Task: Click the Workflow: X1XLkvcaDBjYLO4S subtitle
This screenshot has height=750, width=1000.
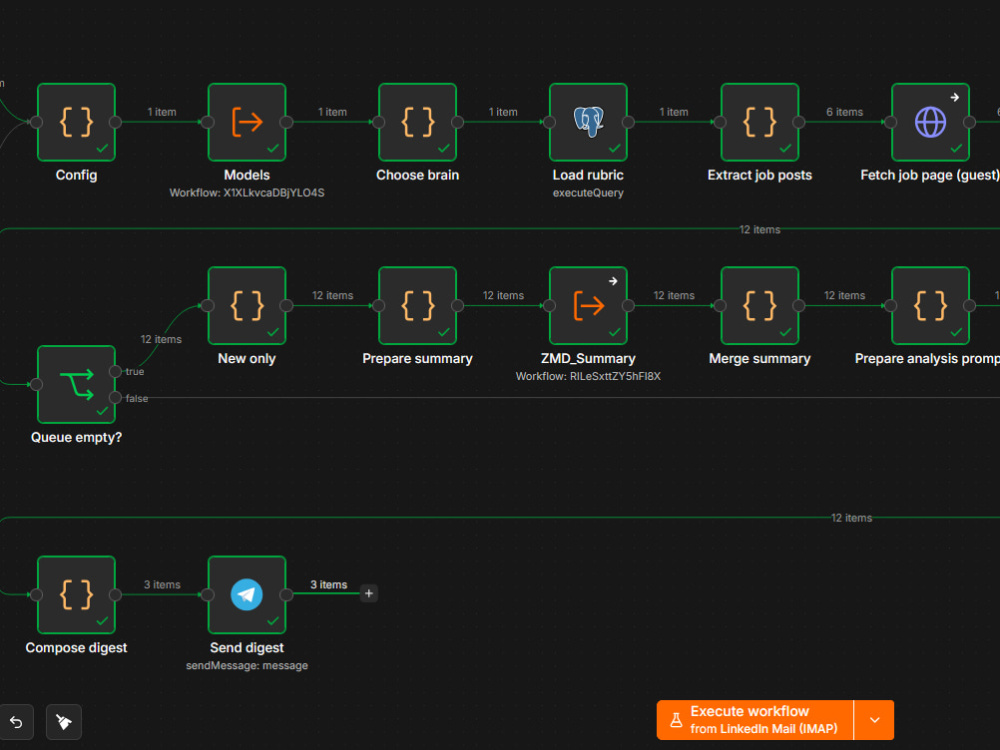Action: coord(247,193)
